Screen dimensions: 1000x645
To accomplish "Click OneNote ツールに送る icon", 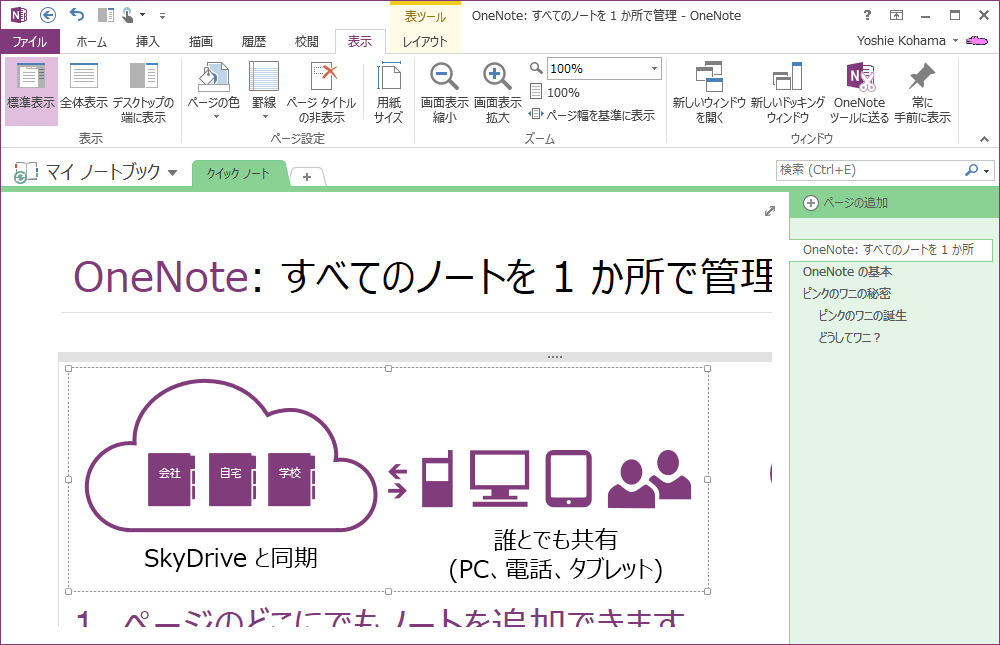I will [x=859, y=91].
